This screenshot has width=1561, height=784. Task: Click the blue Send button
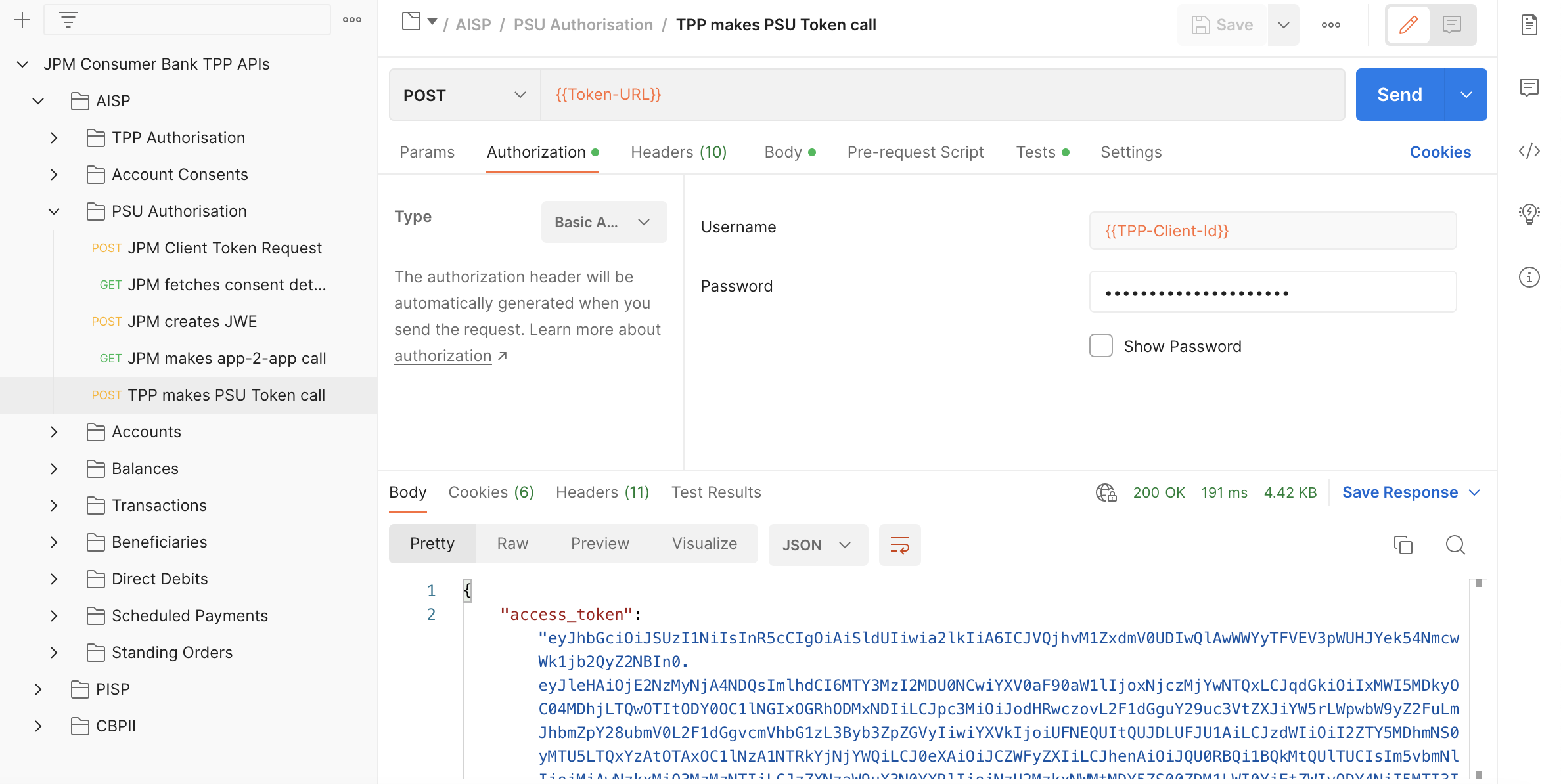(x=1399, y=95)
